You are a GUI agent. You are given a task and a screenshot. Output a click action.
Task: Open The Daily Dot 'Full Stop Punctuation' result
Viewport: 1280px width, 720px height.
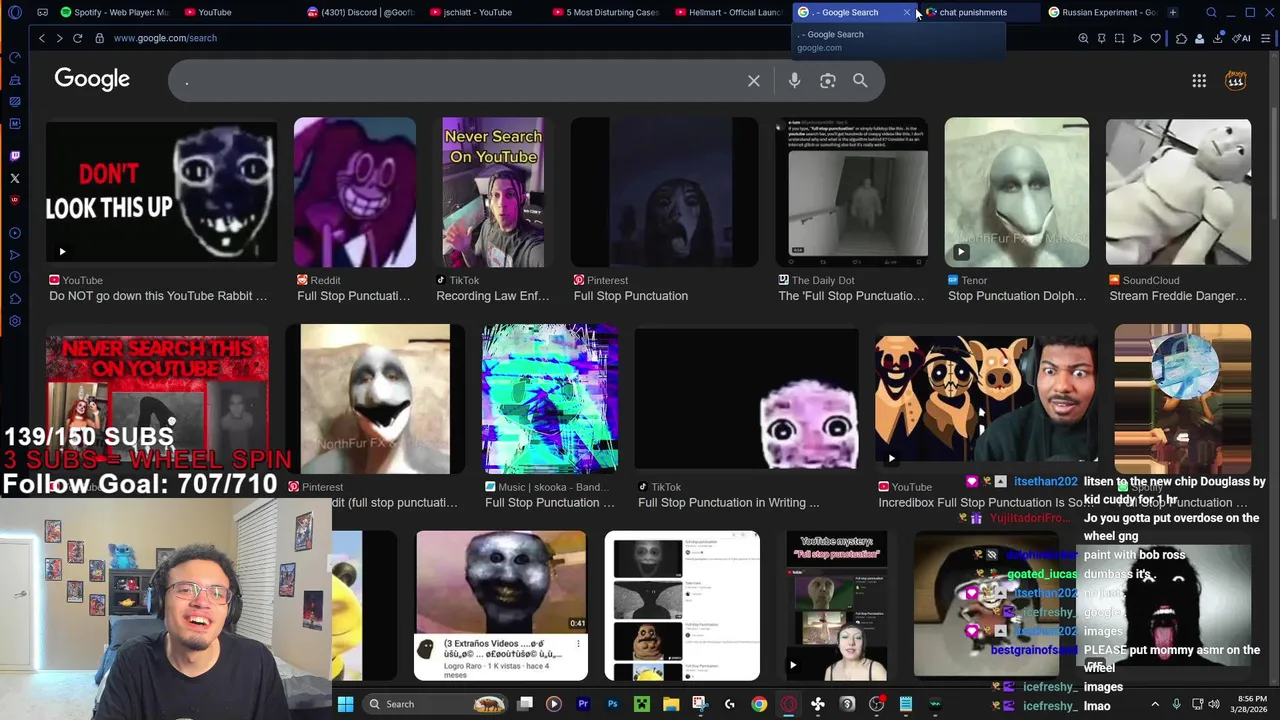[851, 296]
